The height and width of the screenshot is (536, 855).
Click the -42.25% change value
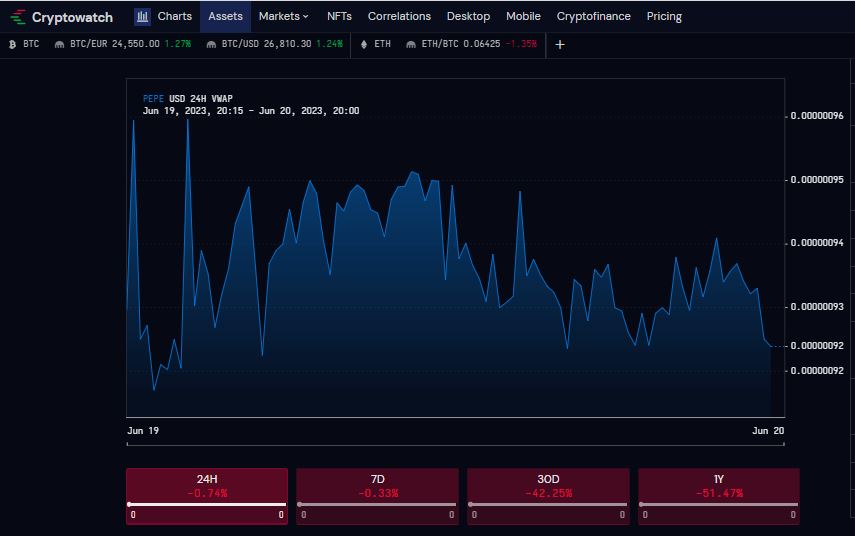coord(549,493)
